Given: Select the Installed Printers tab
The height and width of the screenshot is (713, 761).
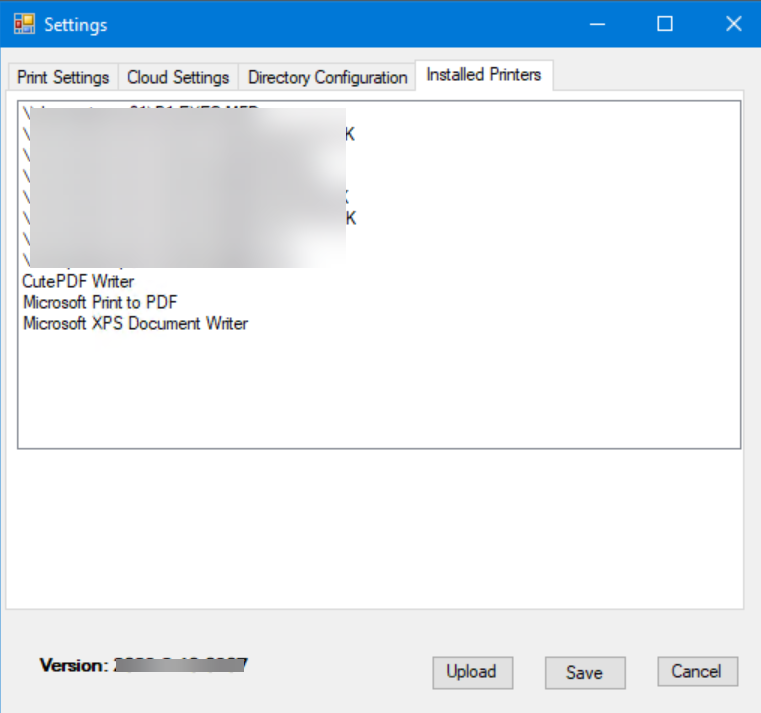Looking at the screenshot, I should (x=483, y=75).
